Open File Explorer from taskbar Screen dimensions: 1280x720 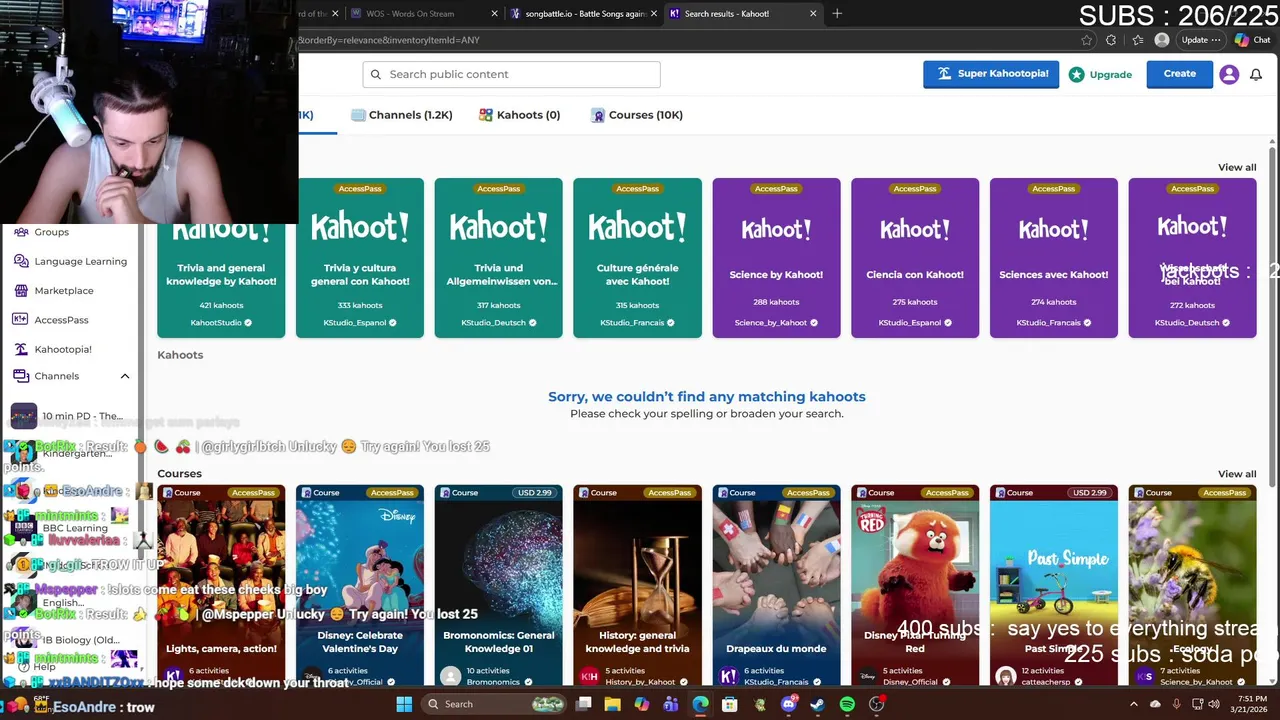coord(612,704)
